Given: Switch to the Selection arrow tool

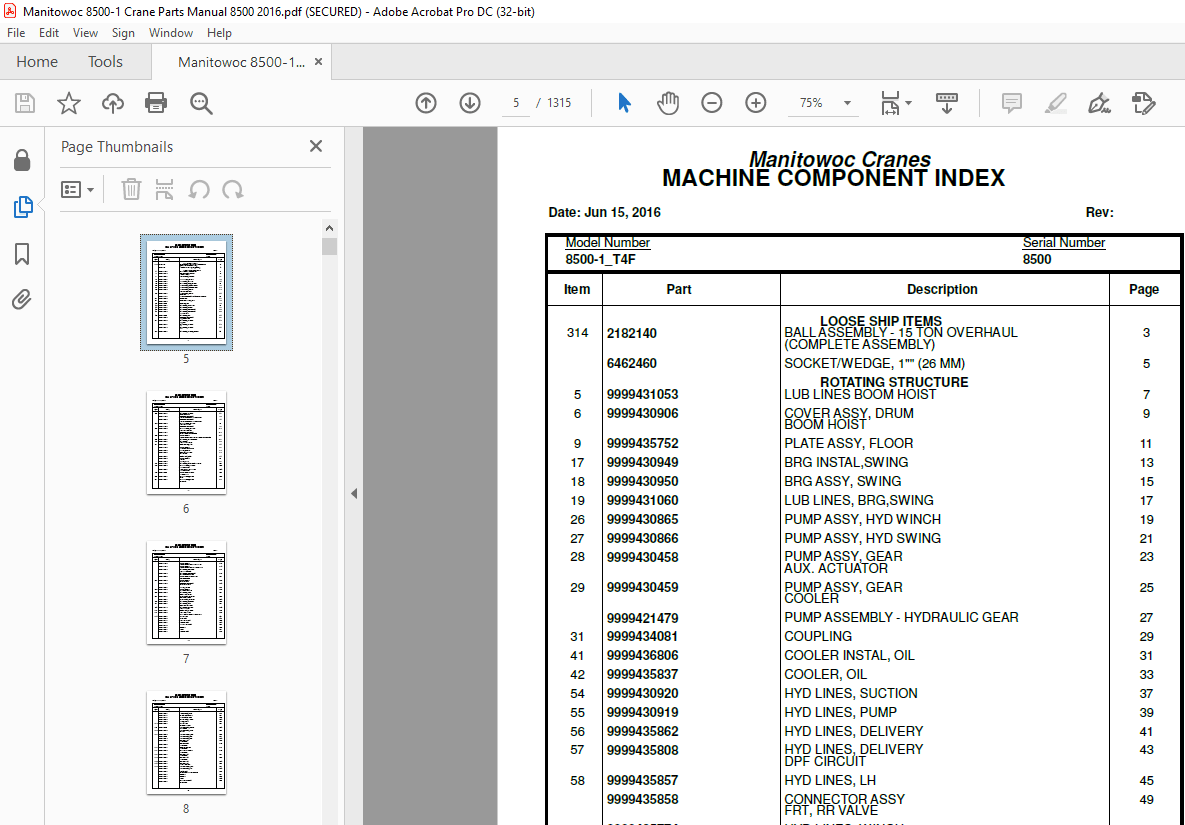Looking at the screenshot, I should [x=623, y=102].
